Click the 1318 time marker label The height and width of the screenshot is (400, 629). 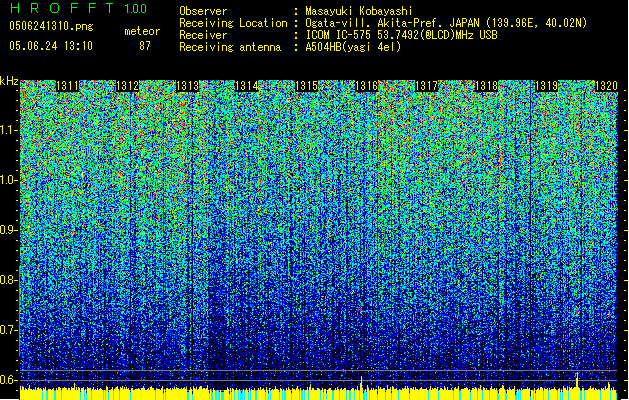point(486,86)
